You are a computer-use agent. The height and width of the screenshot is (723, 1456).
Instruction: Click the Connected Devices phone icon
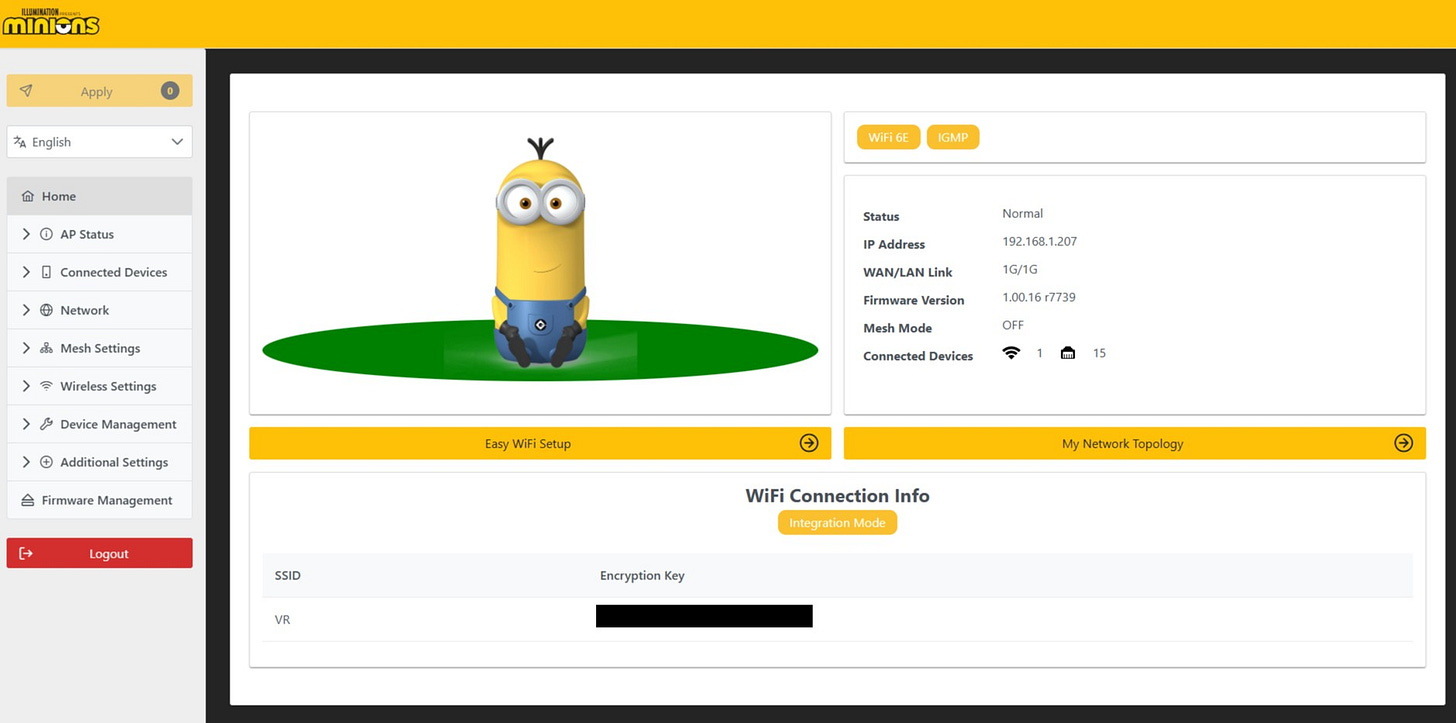(46, 272)
